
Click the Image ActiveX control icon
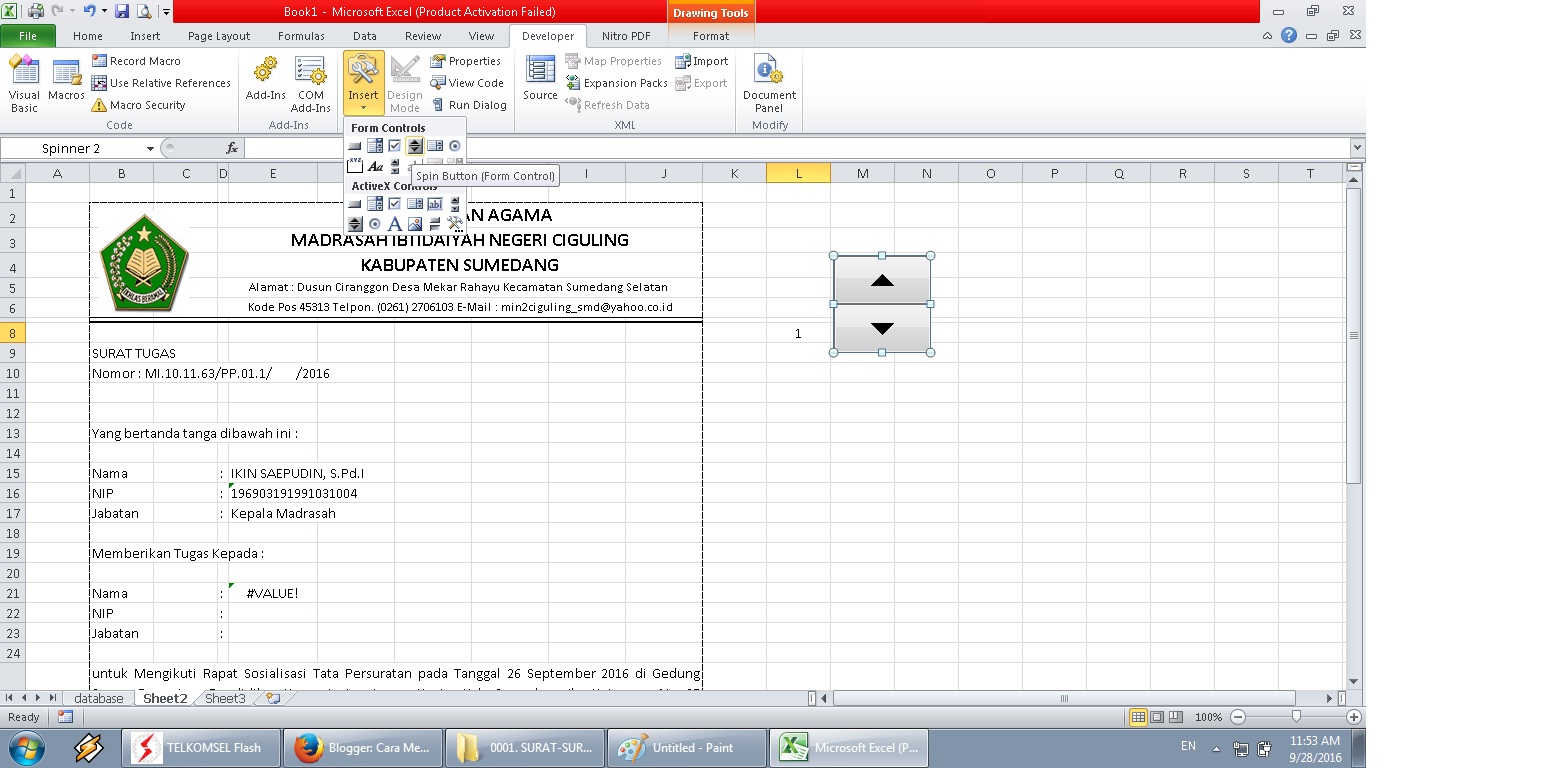[x=414, y=224]
